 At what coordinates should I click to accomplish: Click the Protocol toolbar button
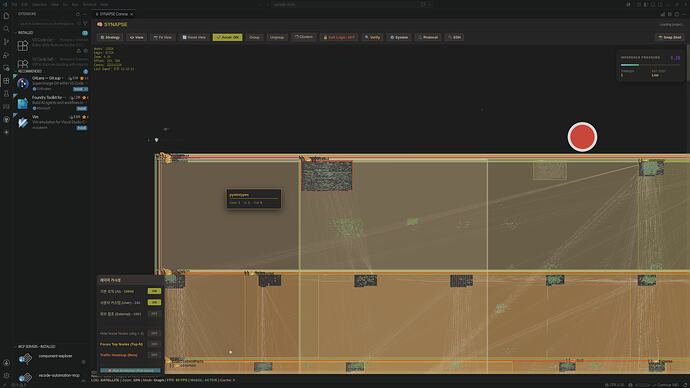[x=428, y=37]
